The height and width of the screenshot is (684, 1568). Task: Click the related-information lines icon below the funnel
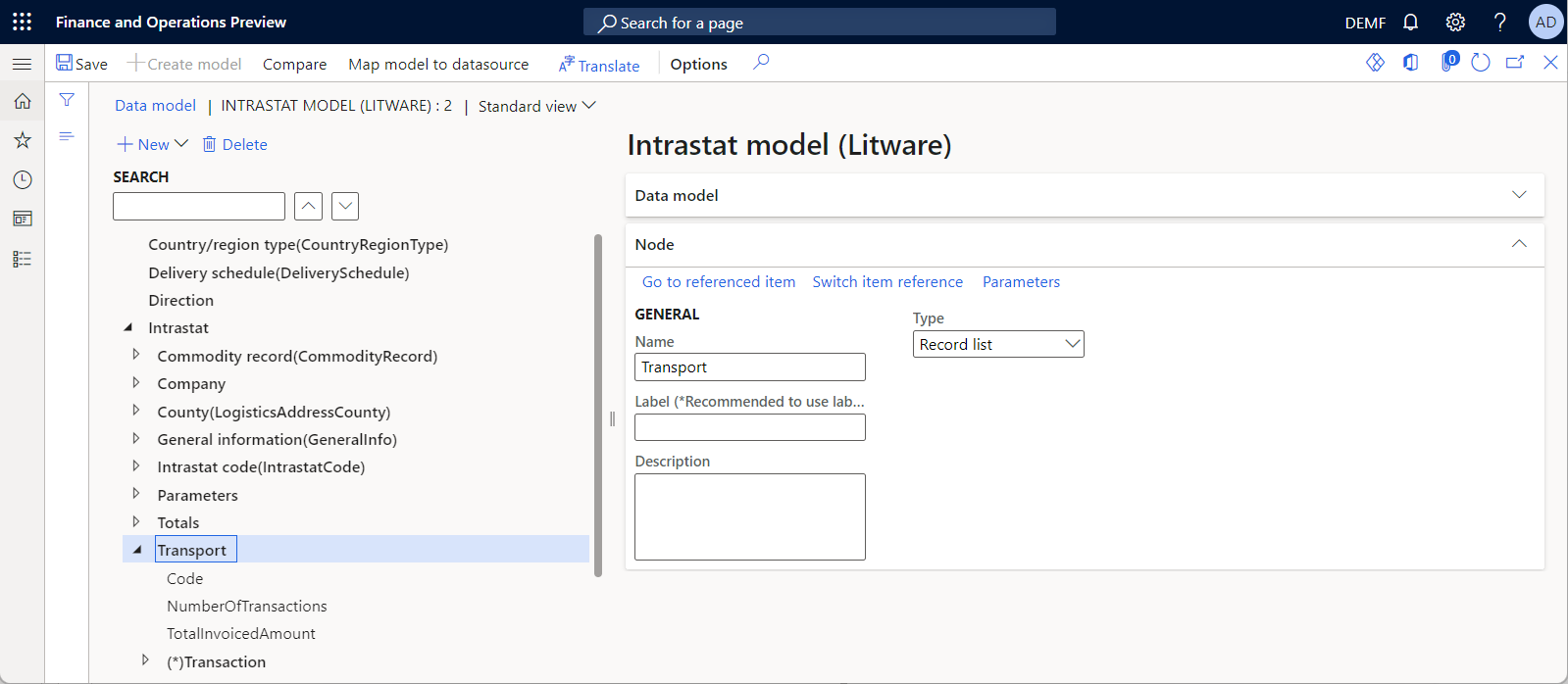coord(67,136)
